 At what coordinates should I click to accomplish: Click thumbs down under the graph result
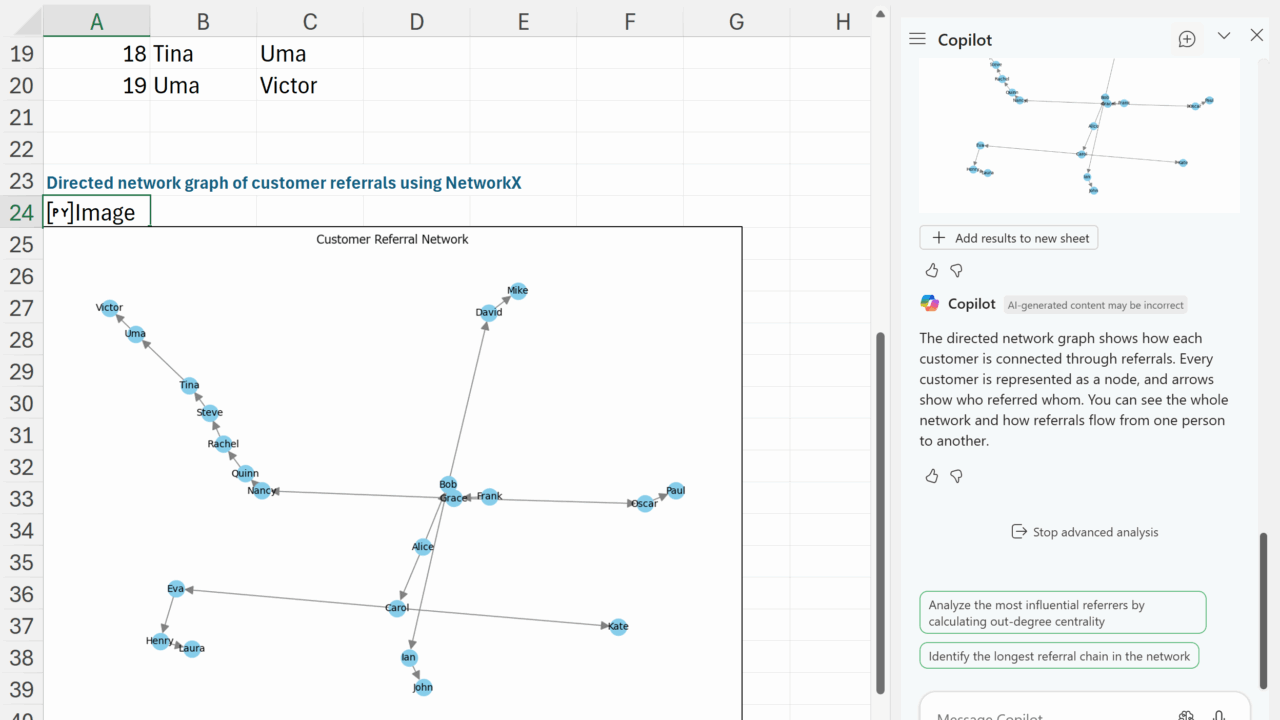coord(956,270)
